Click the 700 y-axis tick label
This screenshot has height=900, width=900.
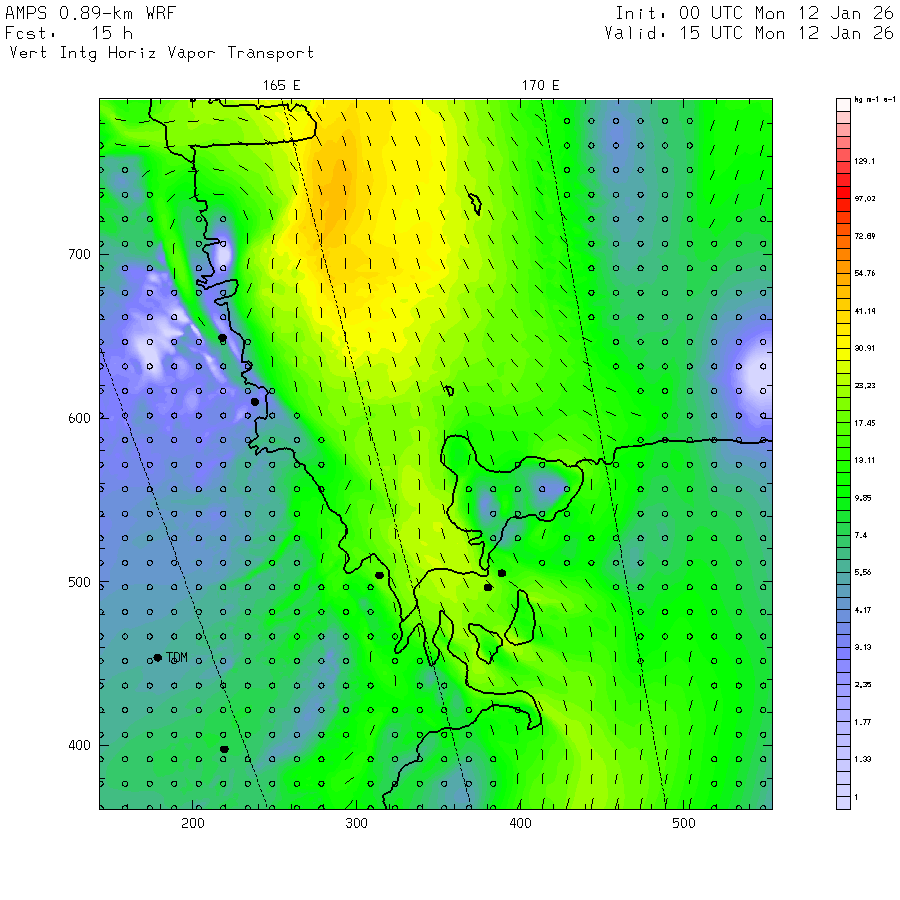[x=79, y=254]
